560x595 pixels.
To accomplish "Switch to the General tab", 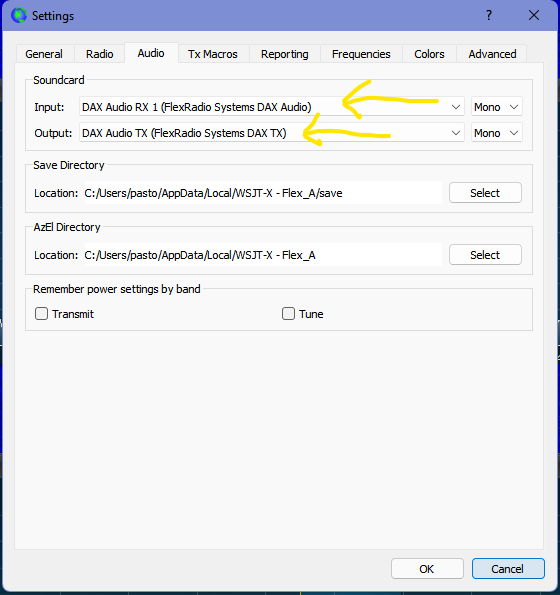I will coord(44,54).
